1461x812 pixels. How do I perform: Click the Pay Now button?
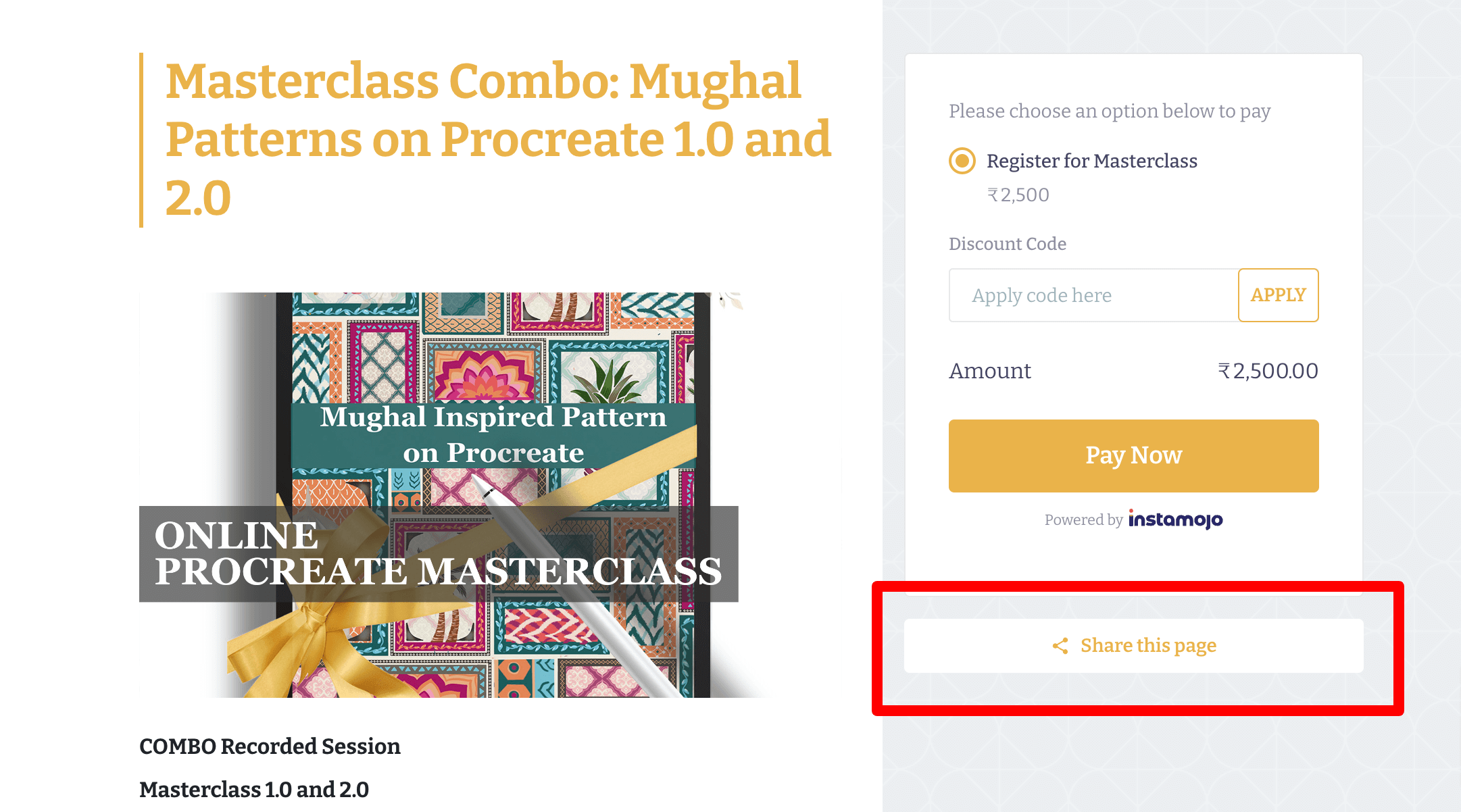coord(1133,456)
